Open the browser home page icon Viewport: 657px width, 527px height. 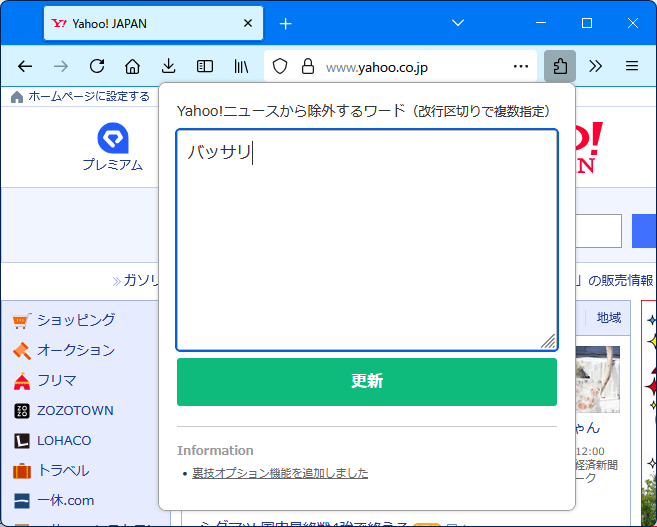point(132,66)
